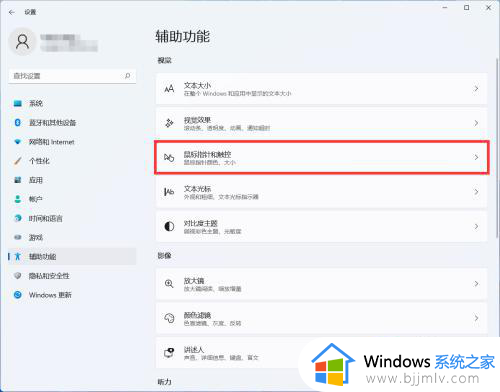The width and height of the screenshot is (500, 392).
Task: Click the 辅助功能 accessibility figure icon
Action: pos(18,256)
